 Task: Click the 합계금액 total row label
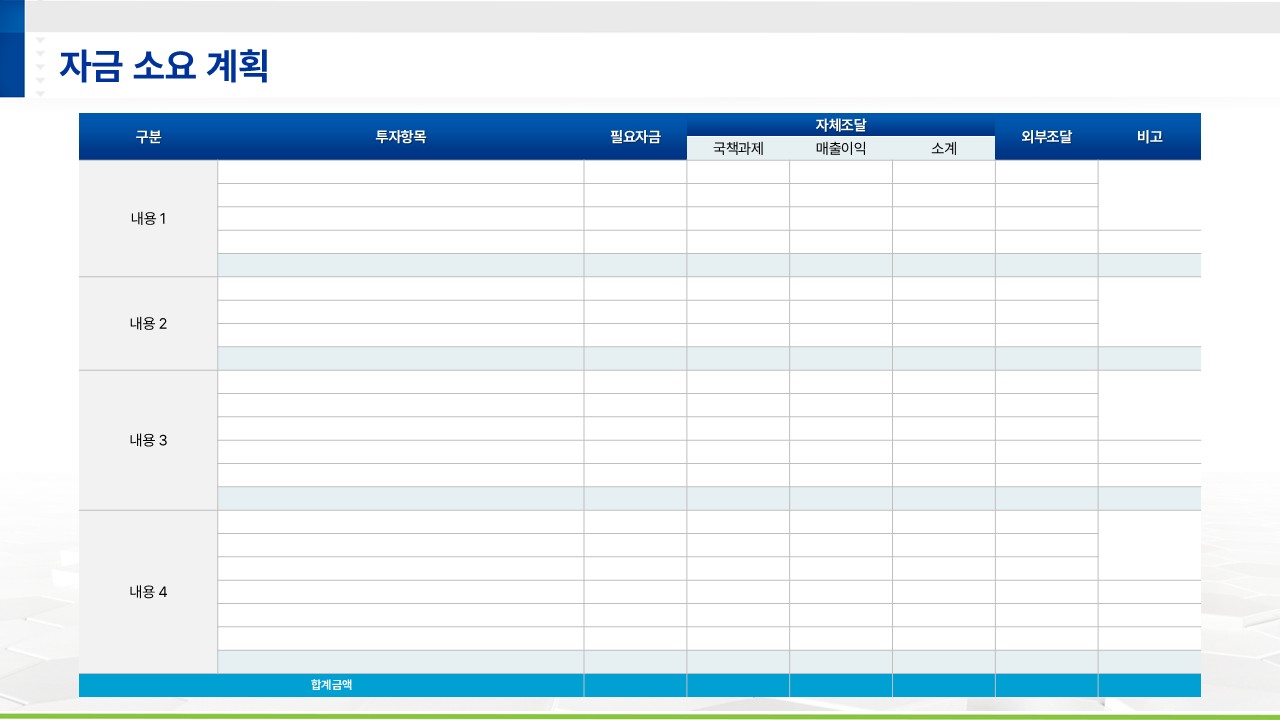pyautogui.click(x=331, y=685)
